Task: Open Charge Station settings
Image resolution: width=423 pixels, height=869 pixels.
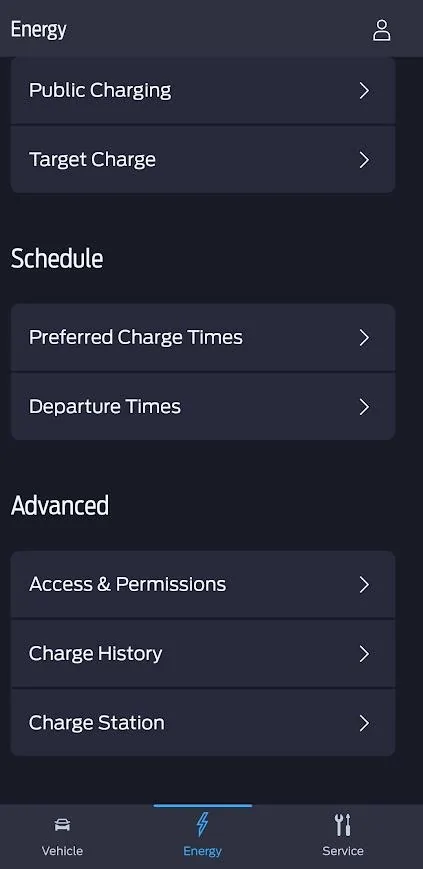Action: (203, 723)
